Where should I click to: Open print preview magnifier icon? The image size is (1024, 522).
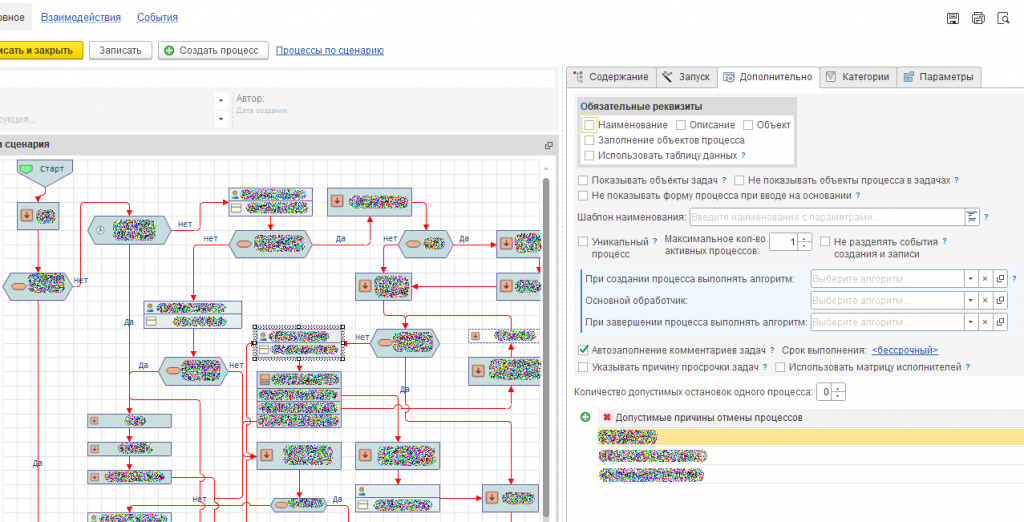(x=1002, y=18)
